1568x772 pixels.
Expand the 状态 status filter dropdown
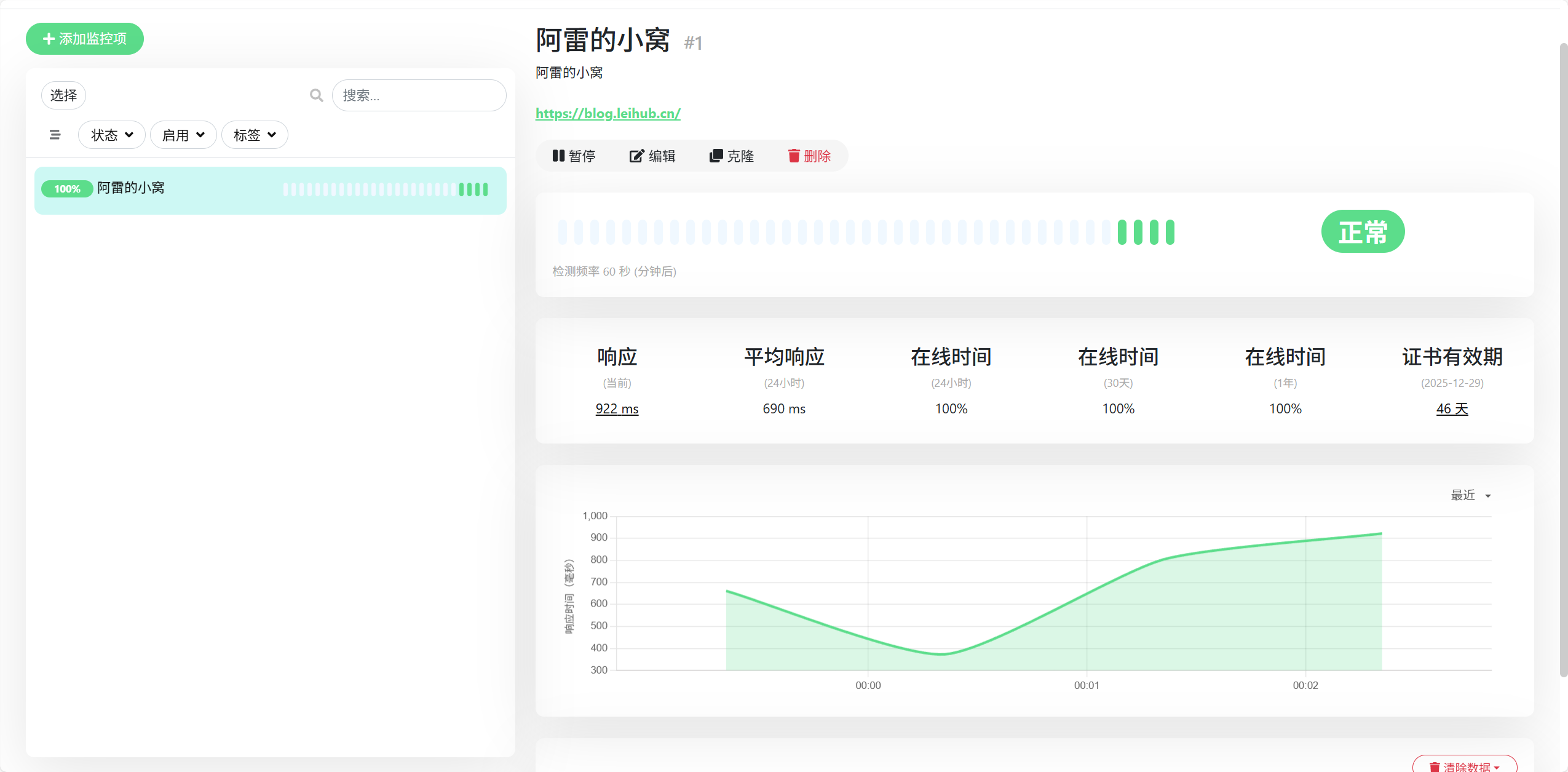(112, 135)
